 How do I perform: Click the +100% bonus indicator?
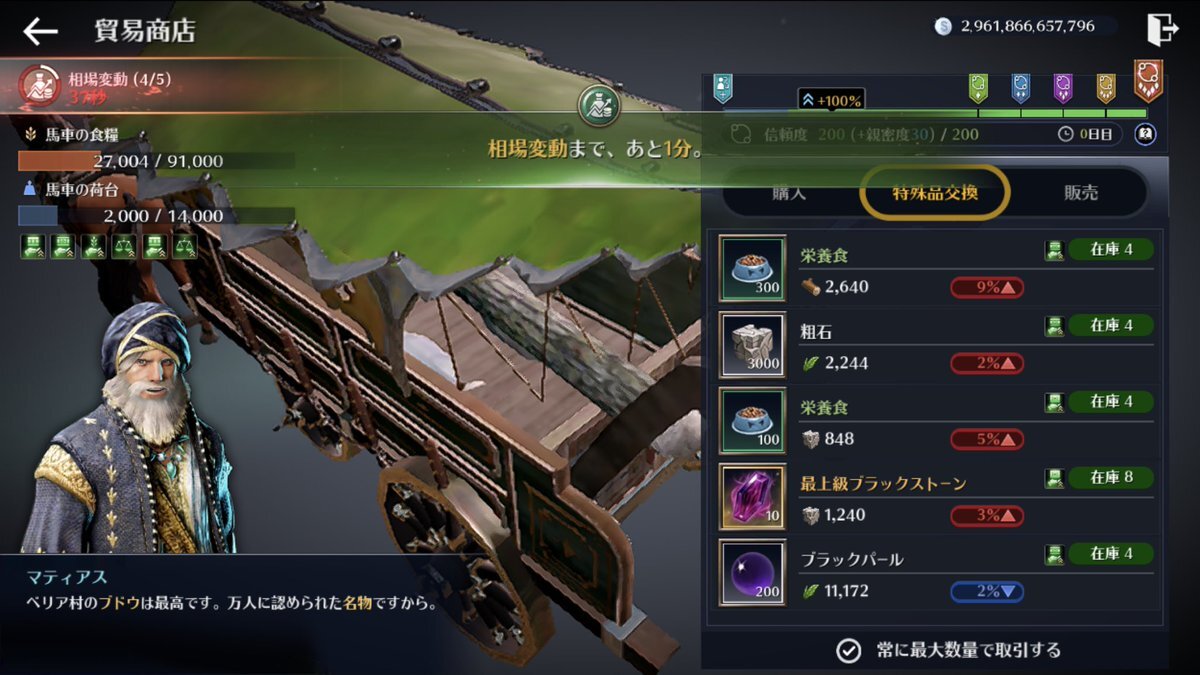831,101
